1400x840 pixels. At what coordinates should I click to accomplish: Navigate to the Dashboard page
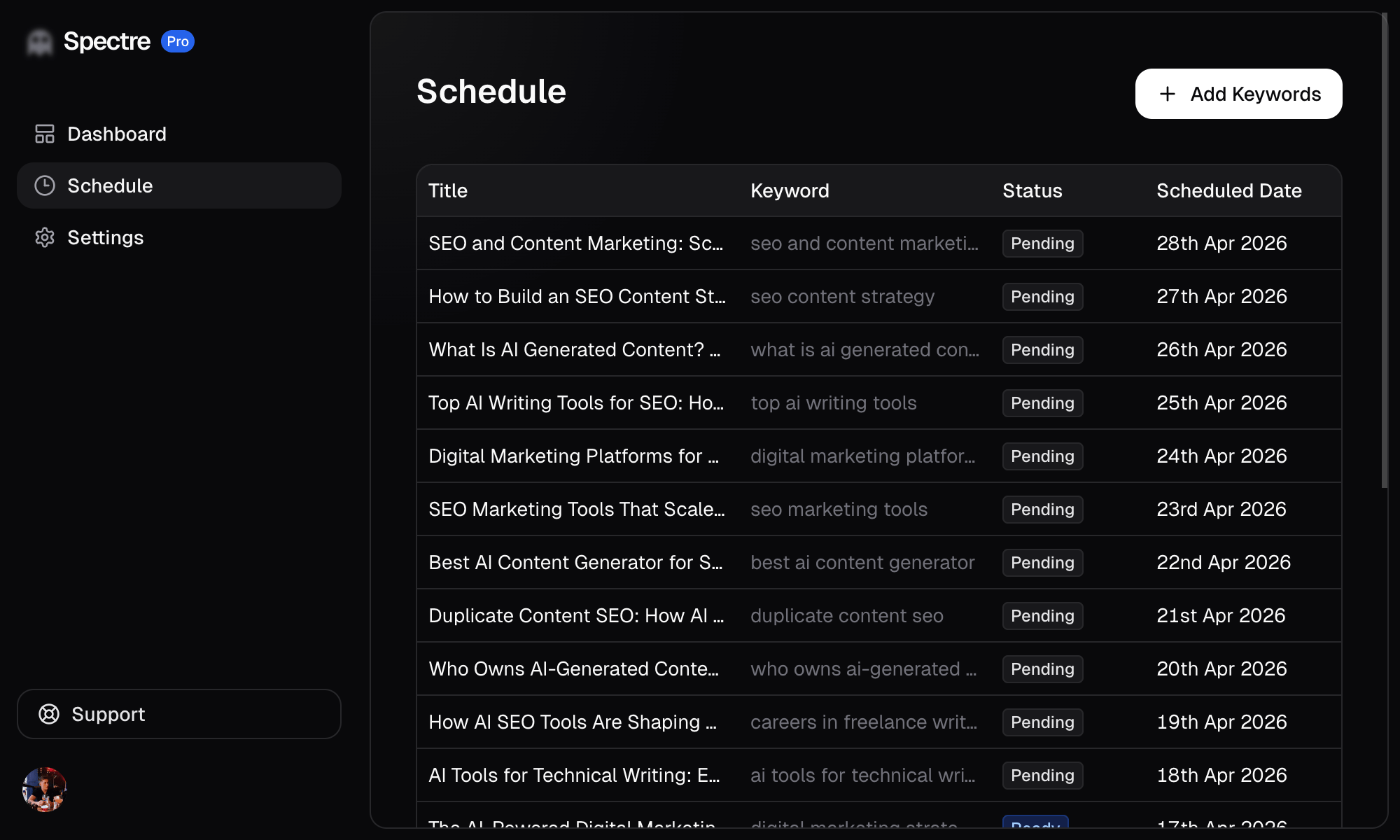[116, 134]
